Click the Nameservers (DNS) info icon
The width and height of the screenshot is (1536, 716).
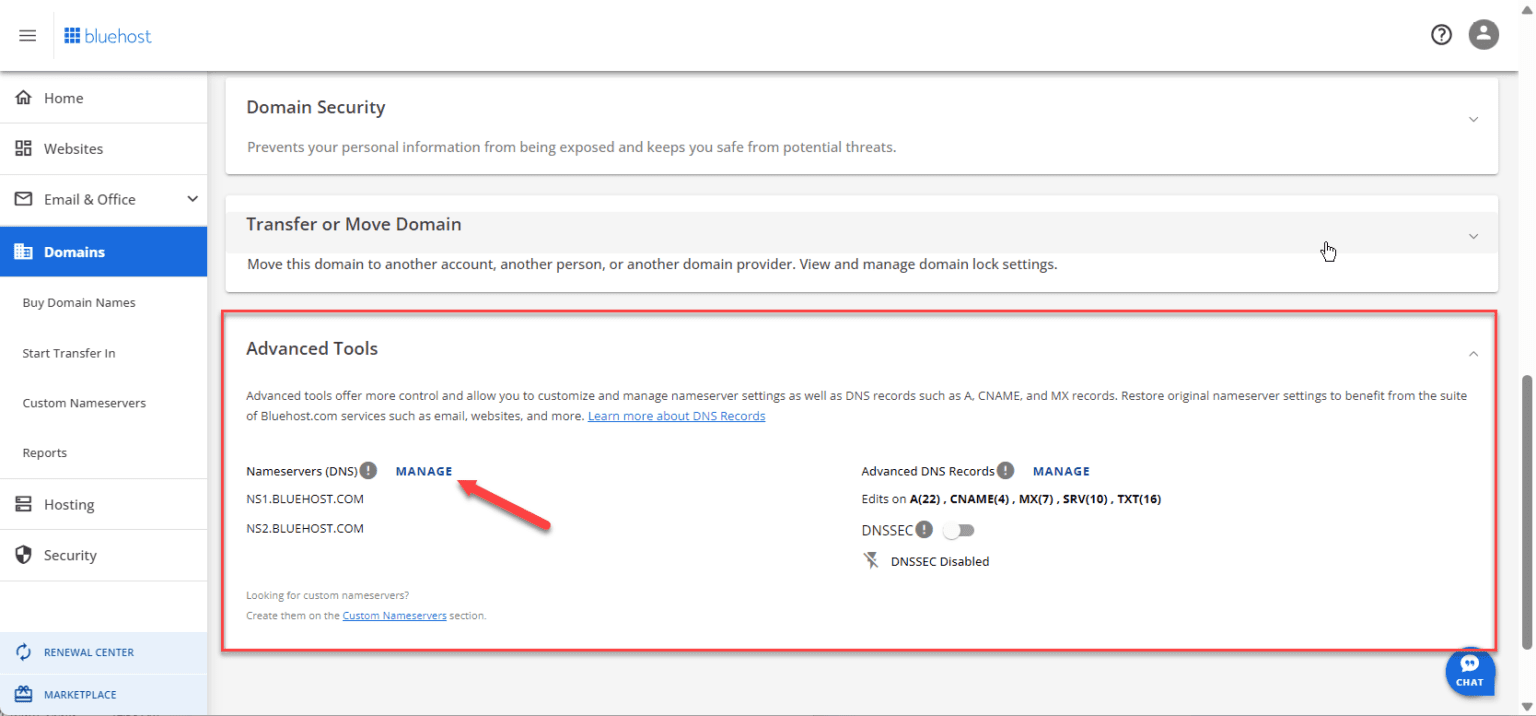click(368, 470)
